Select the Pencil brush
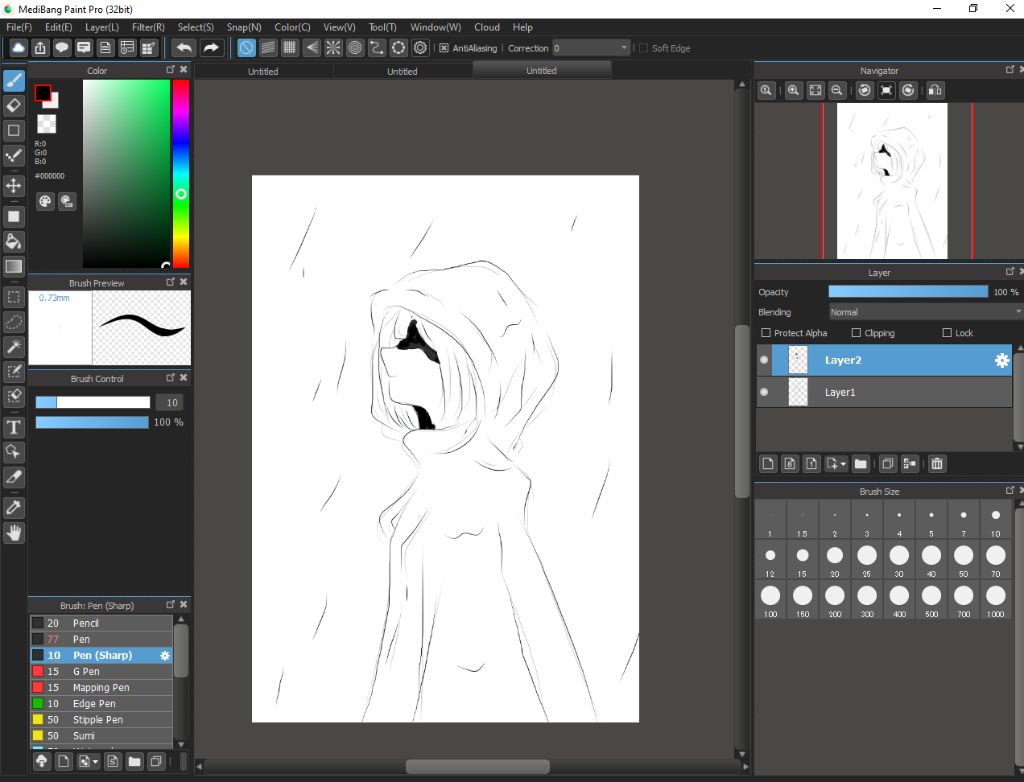Viewport: 1024px width, 782px height. (x=101, y=623)
